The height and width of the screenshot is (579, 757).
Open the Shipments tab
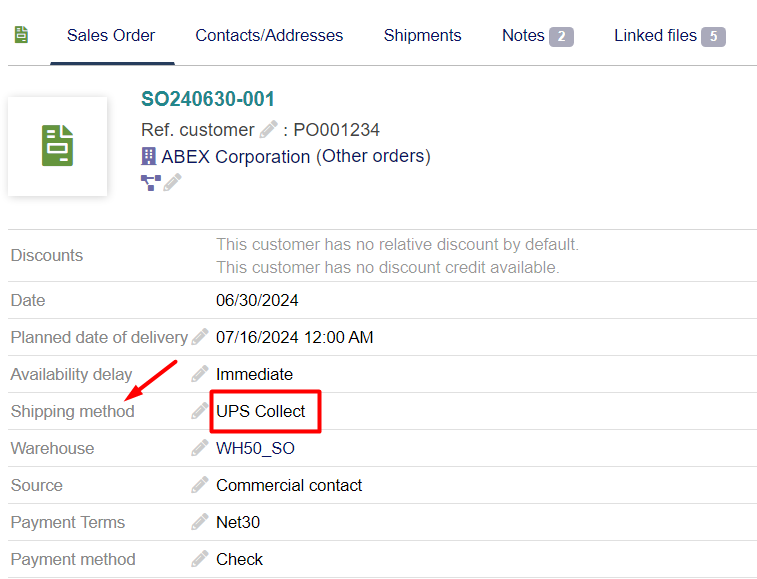(422, 35)
